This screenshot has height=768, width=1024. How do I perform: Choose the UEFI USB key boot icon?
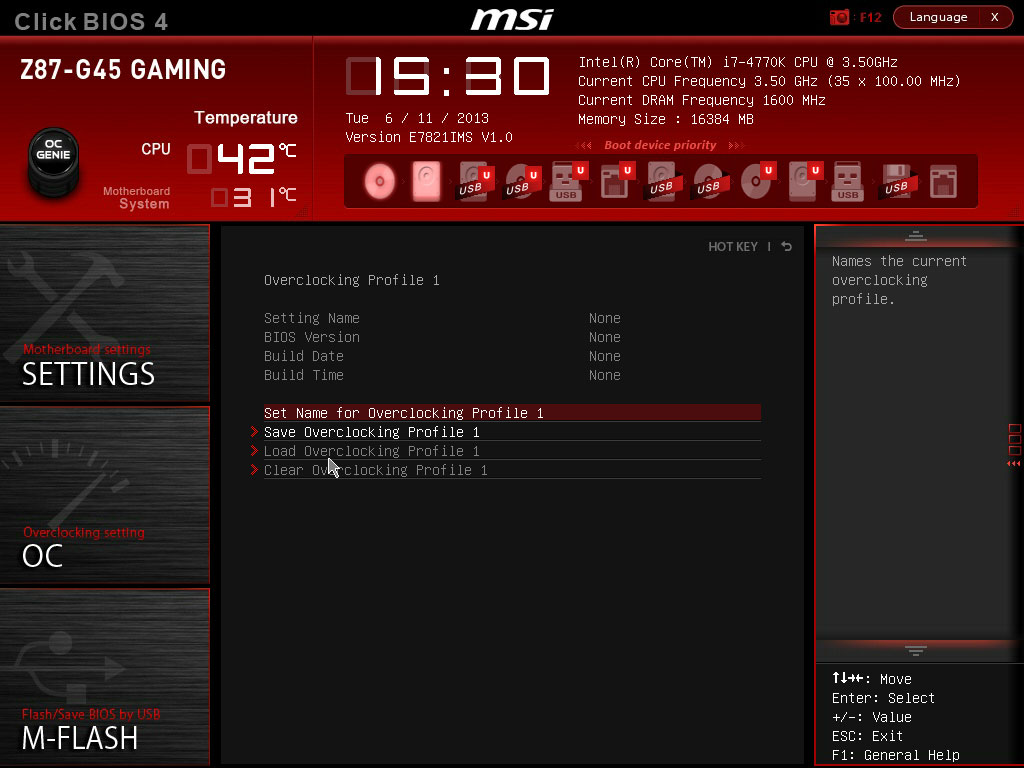point(568,181)
